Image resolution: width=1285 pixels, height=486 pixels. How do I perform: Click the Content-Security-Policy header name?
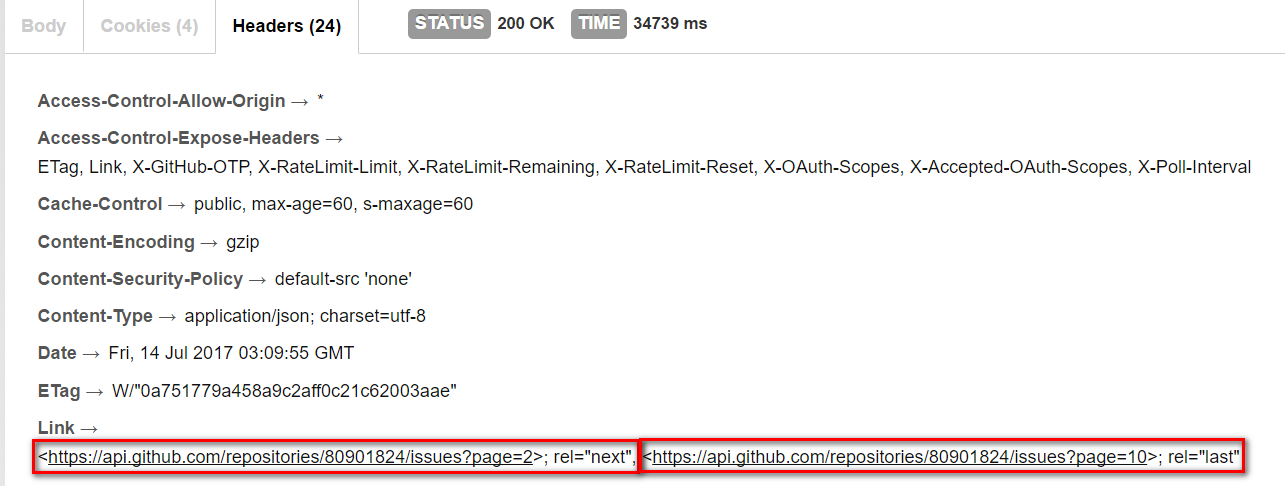(x=140, y=279)
